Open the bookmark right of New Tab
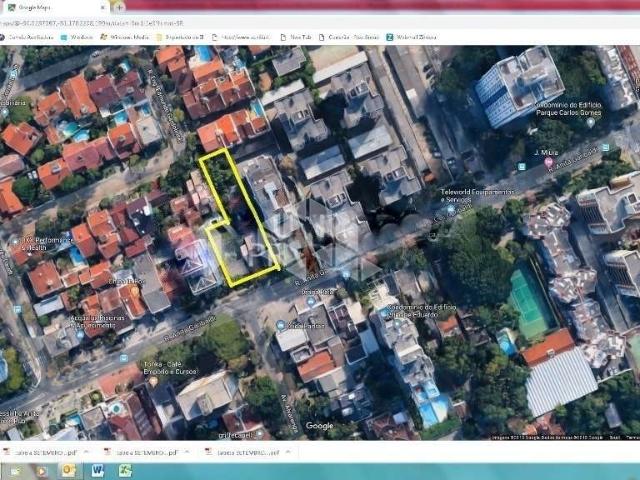 pos(349,37)
